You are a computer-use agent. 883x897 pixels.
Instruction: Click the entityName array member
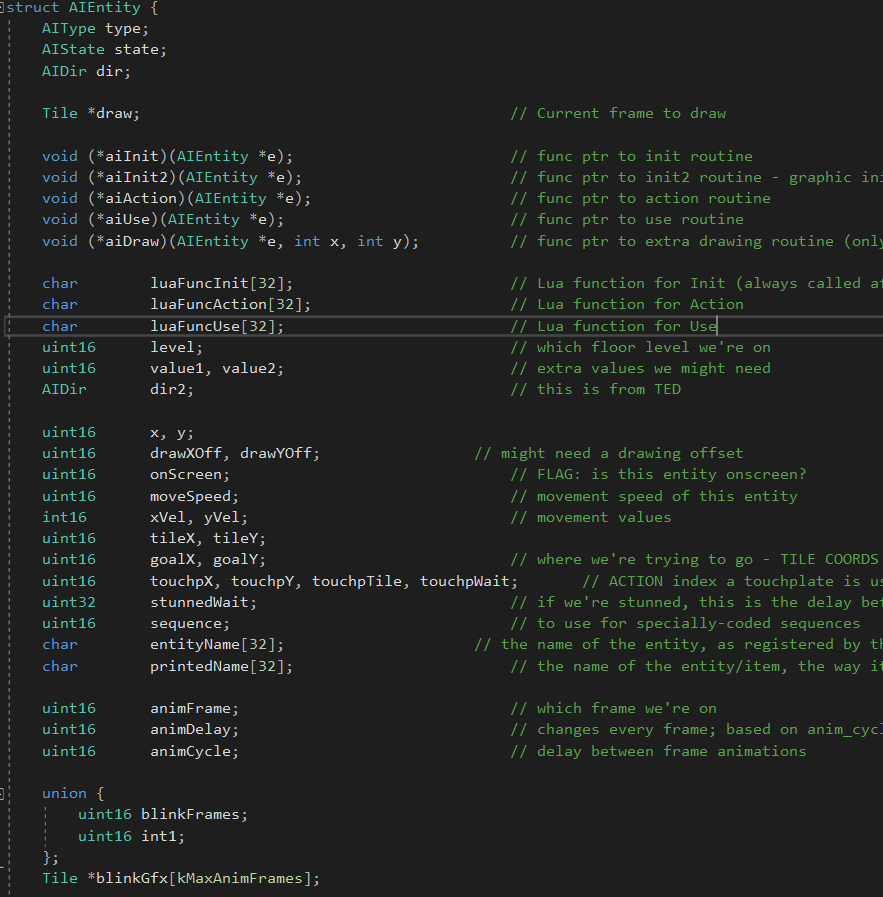[x=194, y=645]
